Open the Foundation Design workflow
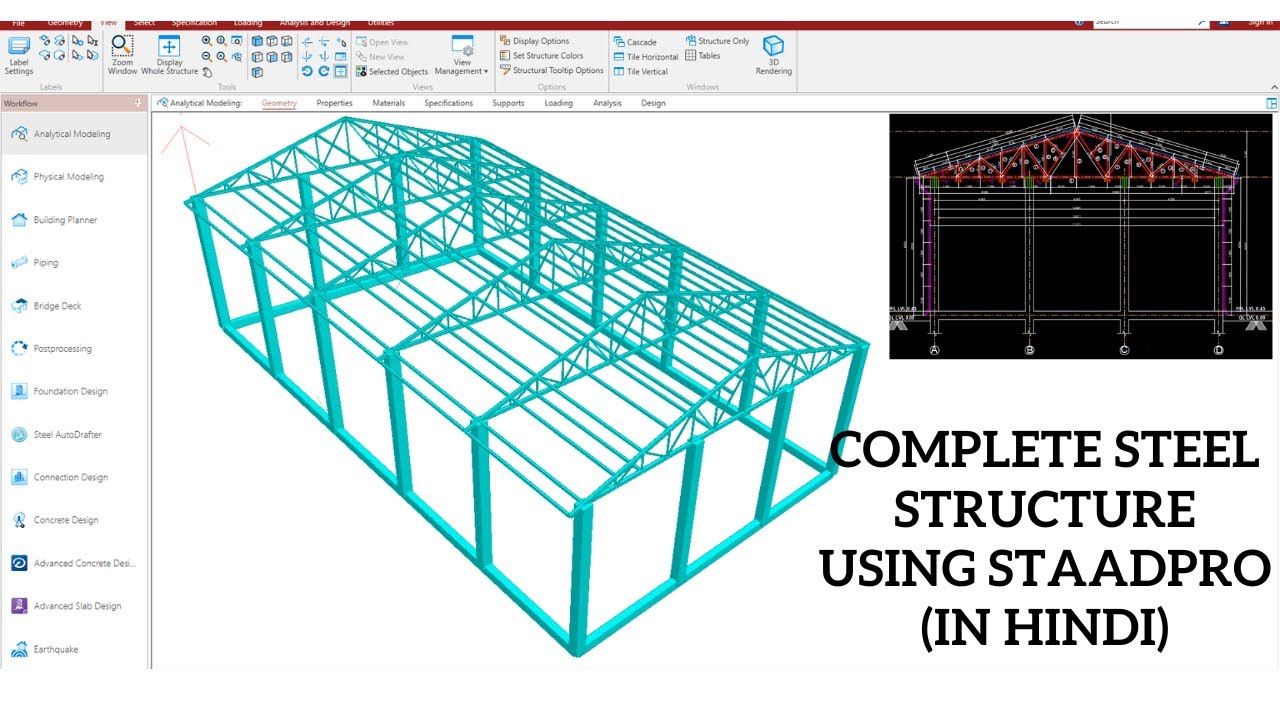This screenshot has width=1280, height=720. click(x=74, y=392)
